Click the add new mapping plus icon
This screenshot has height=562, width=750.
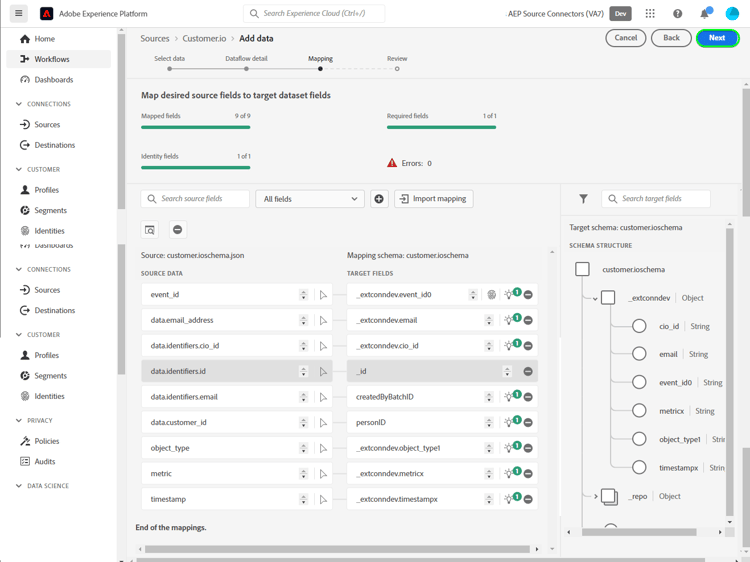379,199
